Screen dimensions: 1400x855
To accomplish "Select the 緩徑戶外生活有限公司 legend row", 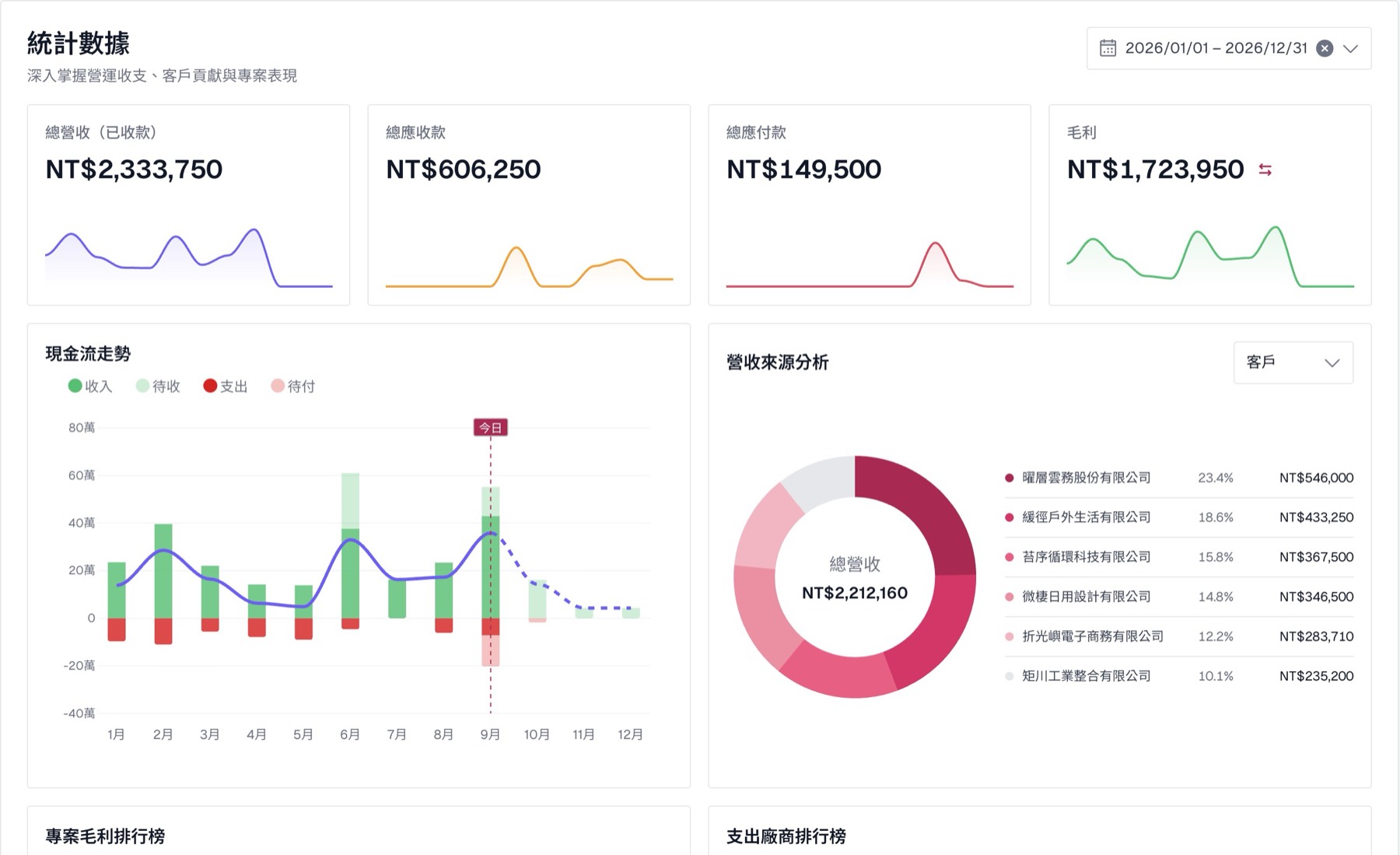I will point(1178,517).
